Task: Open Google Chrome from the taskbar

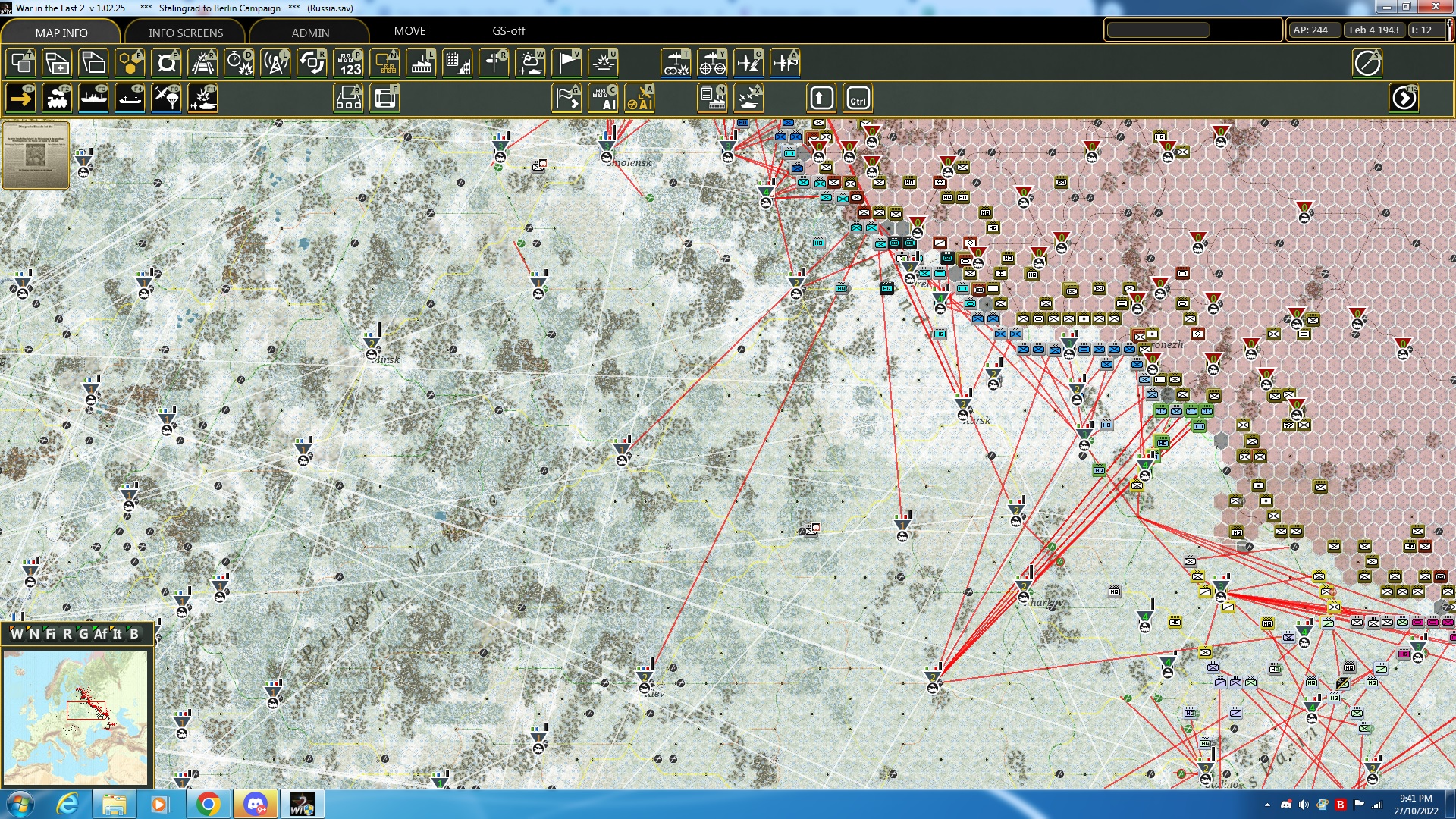Action: 208,804
